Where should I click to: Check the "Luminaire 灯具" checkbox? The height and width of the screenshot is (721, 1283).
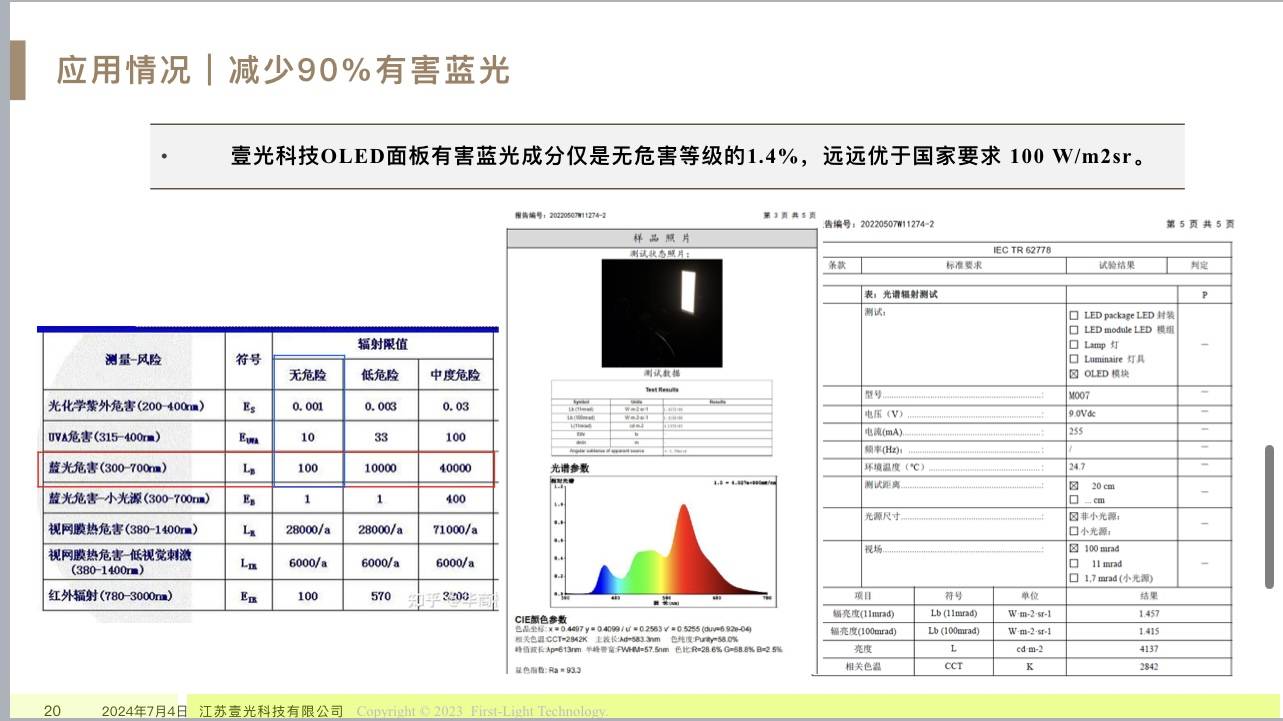pyautogui.click(x=1073, y=359)
